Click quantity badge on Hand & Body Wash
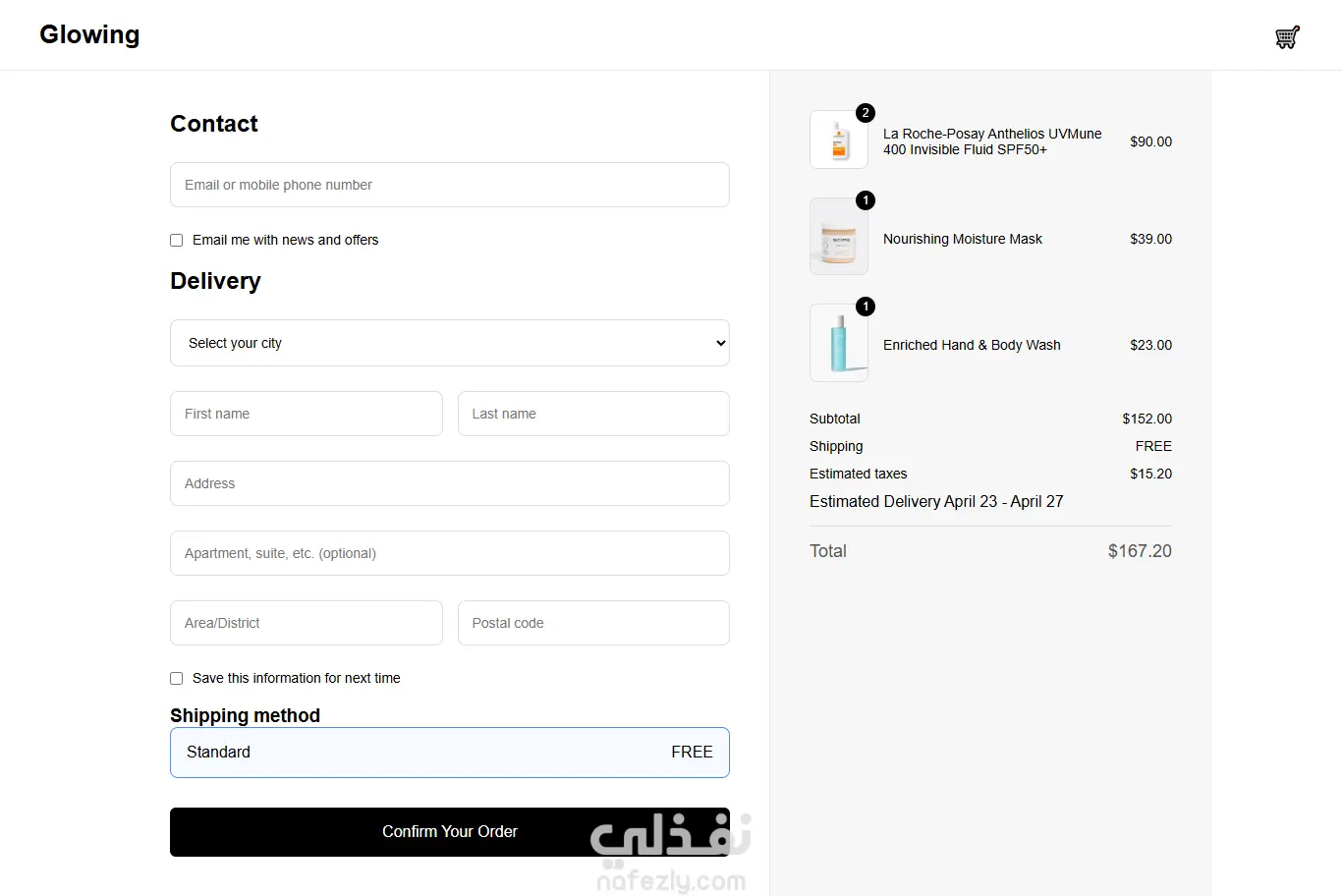This screenshot has width=1342, height=896. point(866,307)
